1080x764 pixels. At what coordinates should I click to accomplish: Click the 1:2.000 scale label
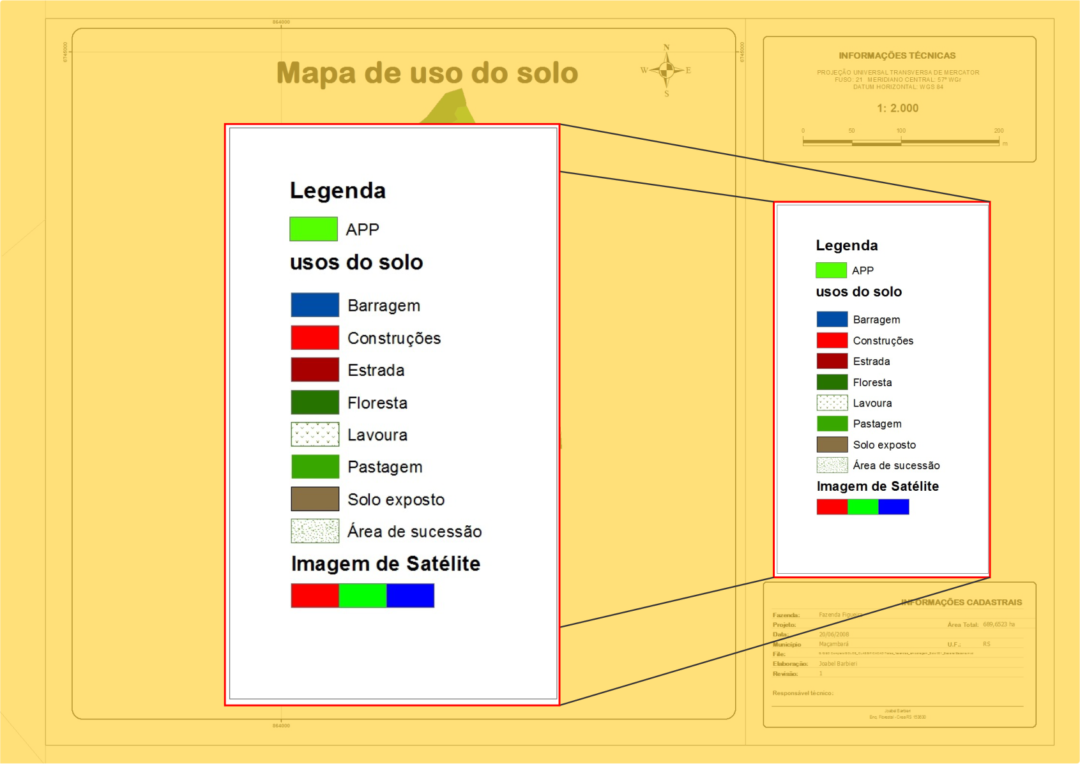(898, 108)
